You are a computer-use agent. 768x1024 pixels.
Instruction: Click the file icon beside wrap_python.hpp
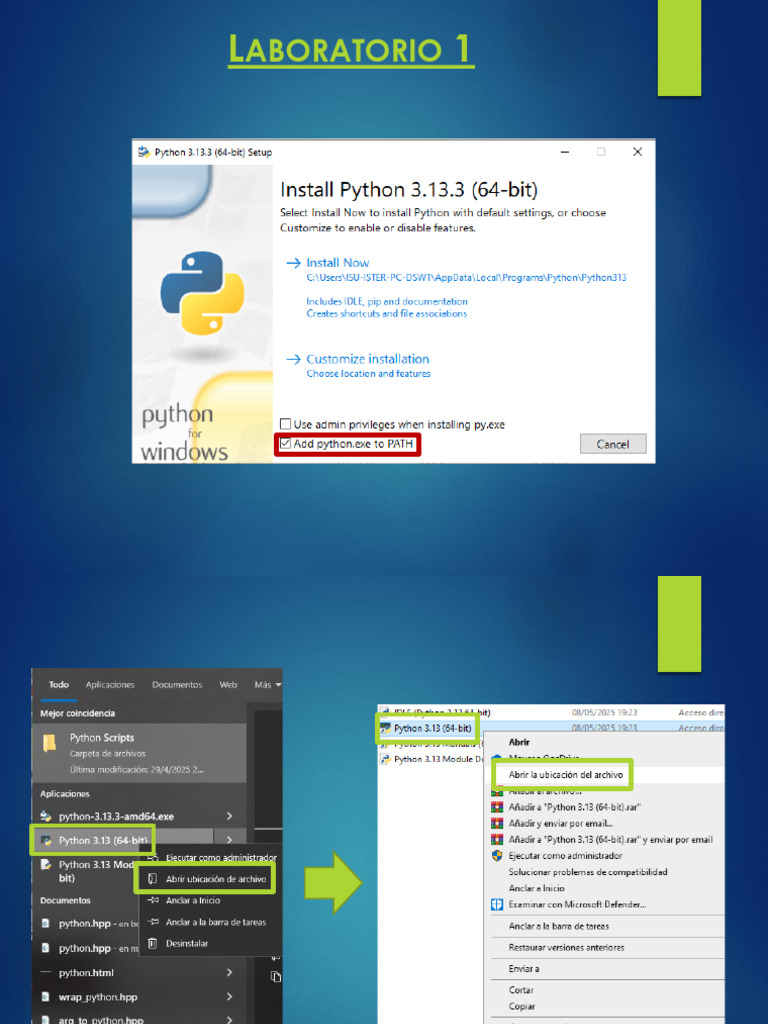tap(46, 997)
